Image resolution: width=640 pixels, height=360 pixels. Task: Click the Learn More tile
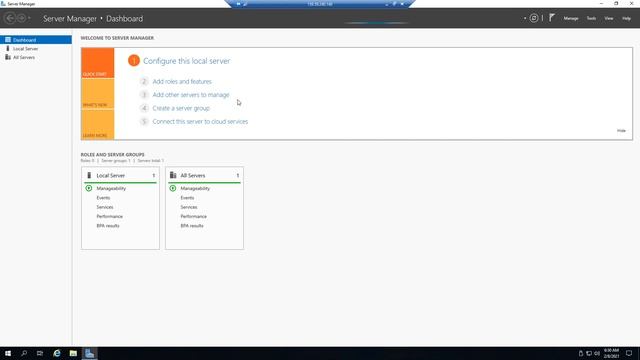pyautogui.click(x=98, y=124)
